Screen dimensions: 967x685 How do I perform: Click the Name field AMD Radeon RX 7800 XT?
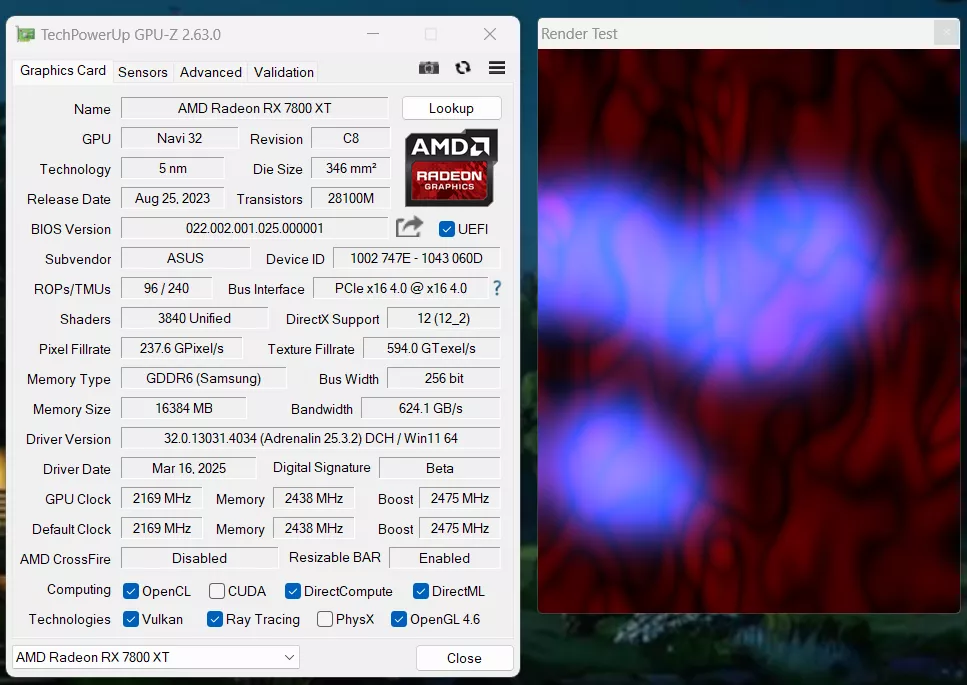(x=255, y=109)
